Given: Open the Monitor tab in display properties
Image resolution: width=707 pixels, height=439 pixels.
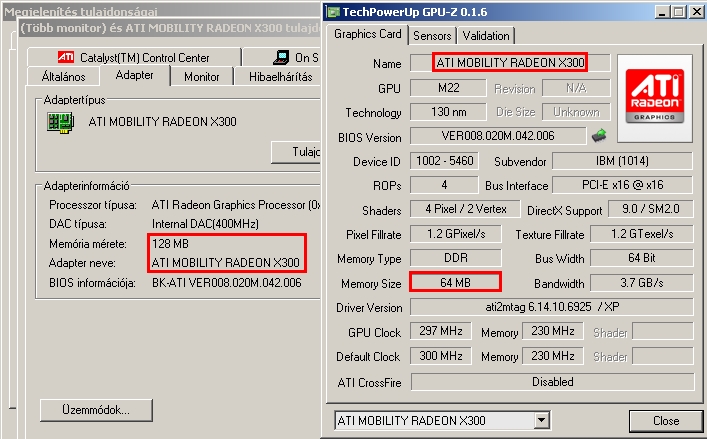Looking at the screenshot, I should (x=202, y=77).
